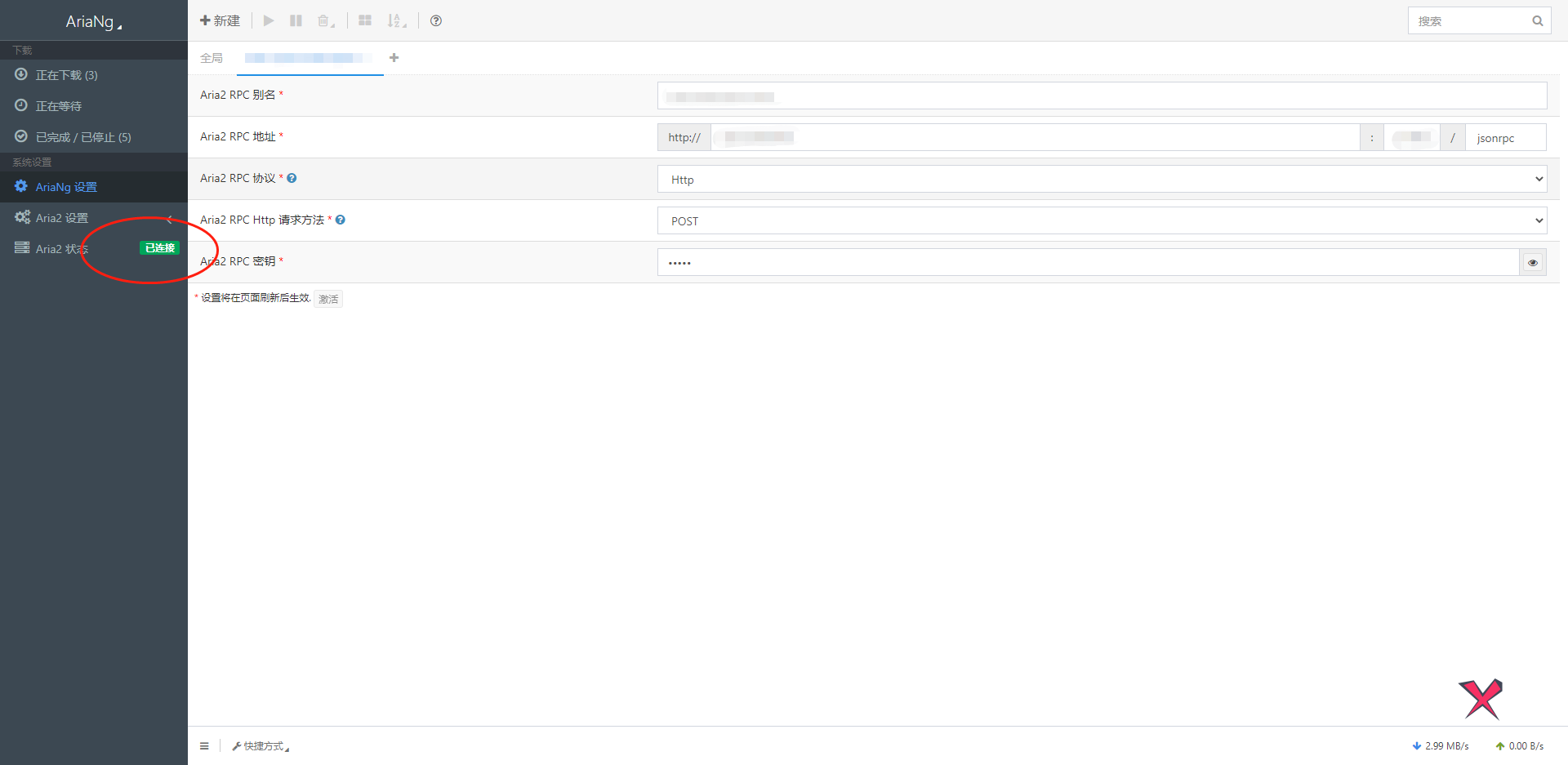Select the blurred RPC profile tab
Image resolution: width=1568 pixels, height=765 pixels.
310,58
